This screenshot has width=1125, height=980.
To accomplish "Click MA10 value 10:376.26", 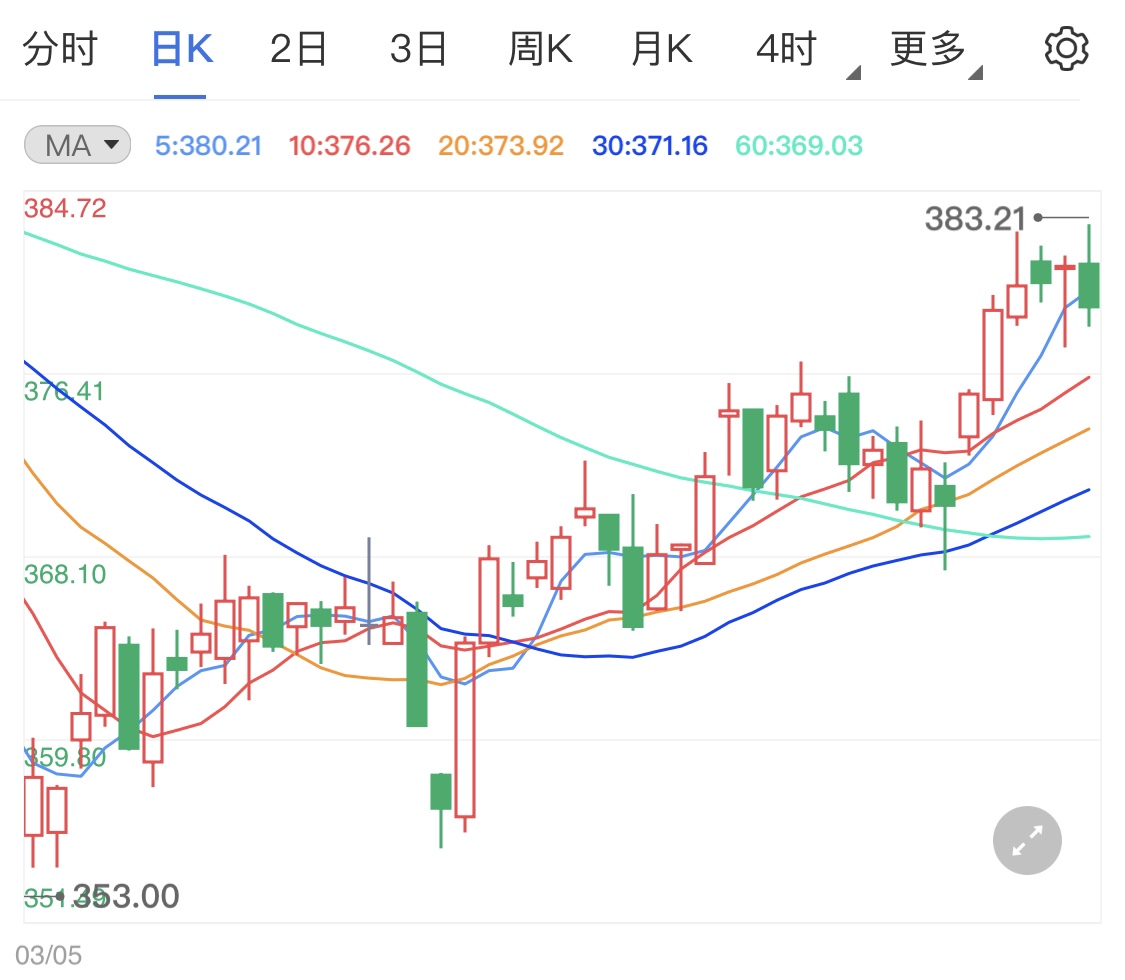I will click(x=349, y=146).
